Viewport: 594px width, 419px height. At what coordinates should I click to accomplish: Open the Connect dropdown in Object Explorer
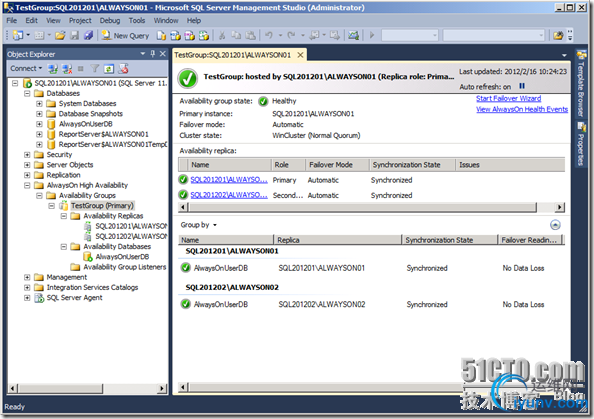click(x=26, y=69)
